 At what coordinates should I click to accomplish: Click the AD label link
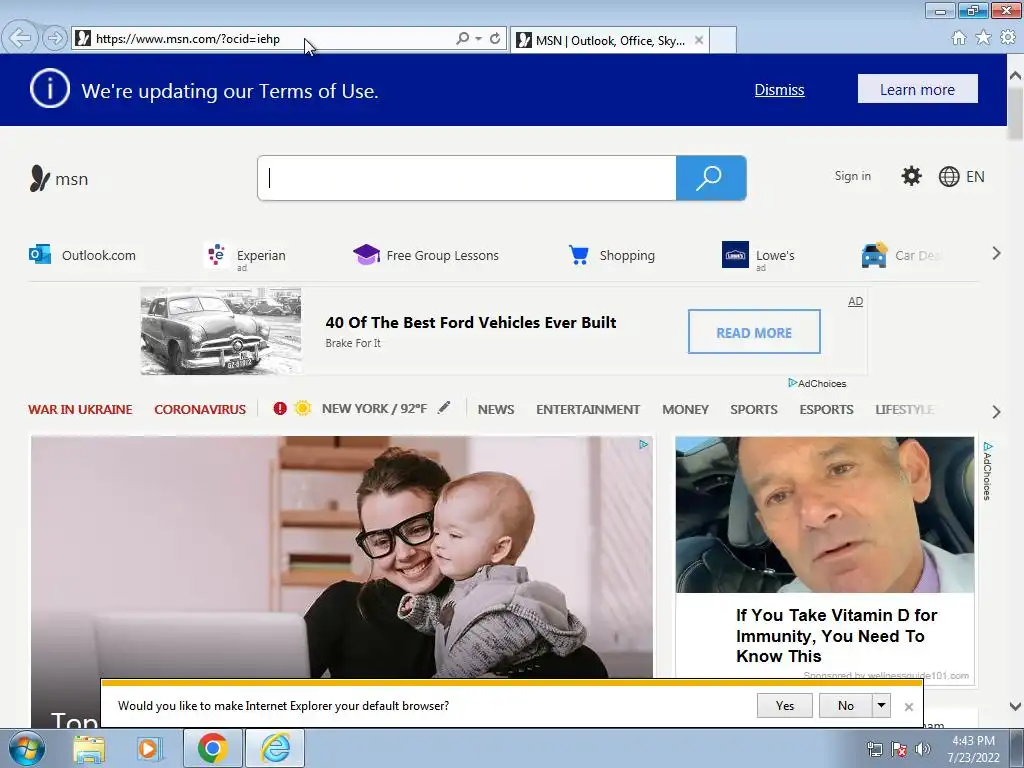pos(856,301)
